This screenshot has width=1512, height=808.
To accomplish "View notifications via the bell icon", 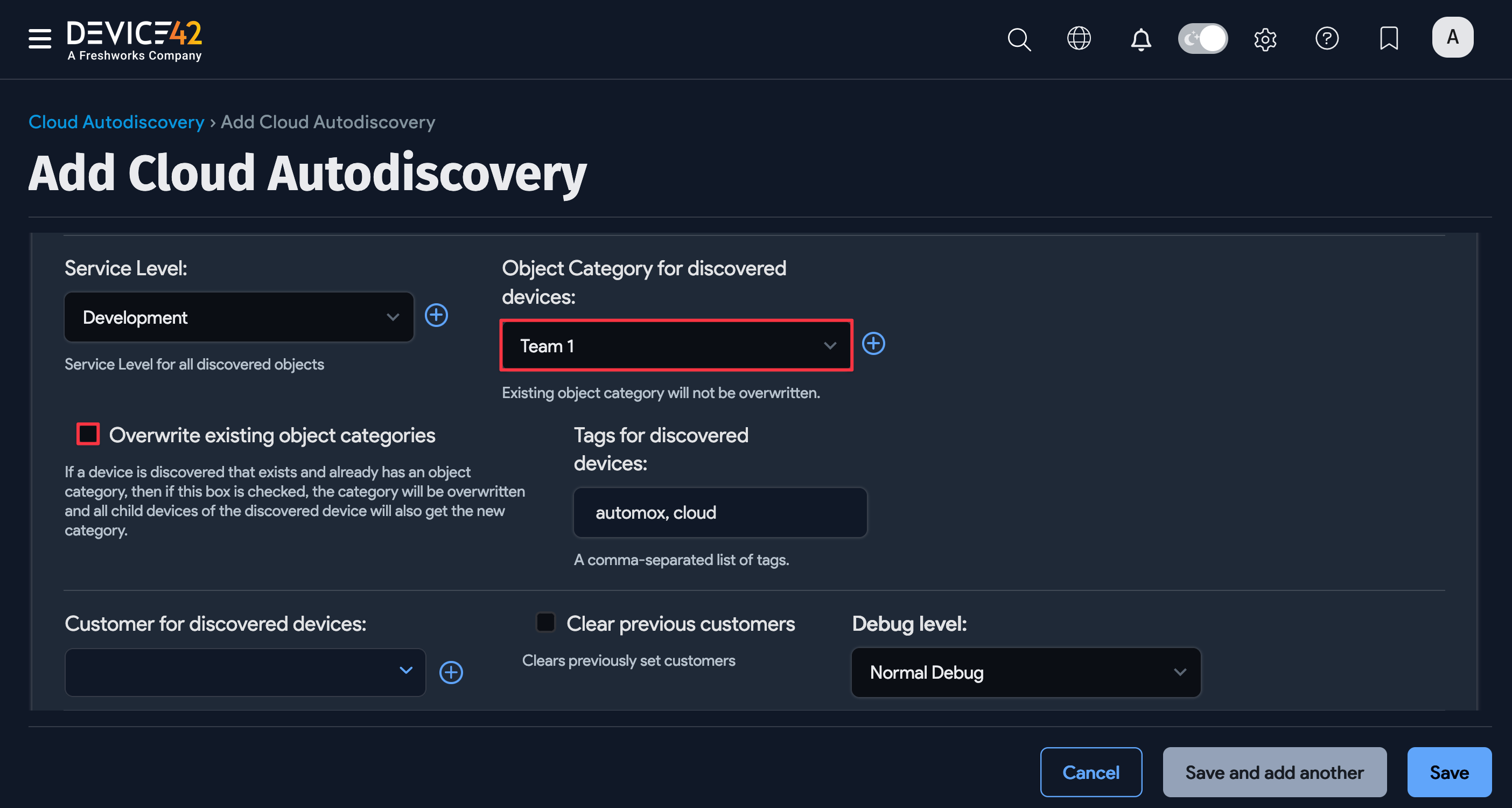I will click(1140, 39).
